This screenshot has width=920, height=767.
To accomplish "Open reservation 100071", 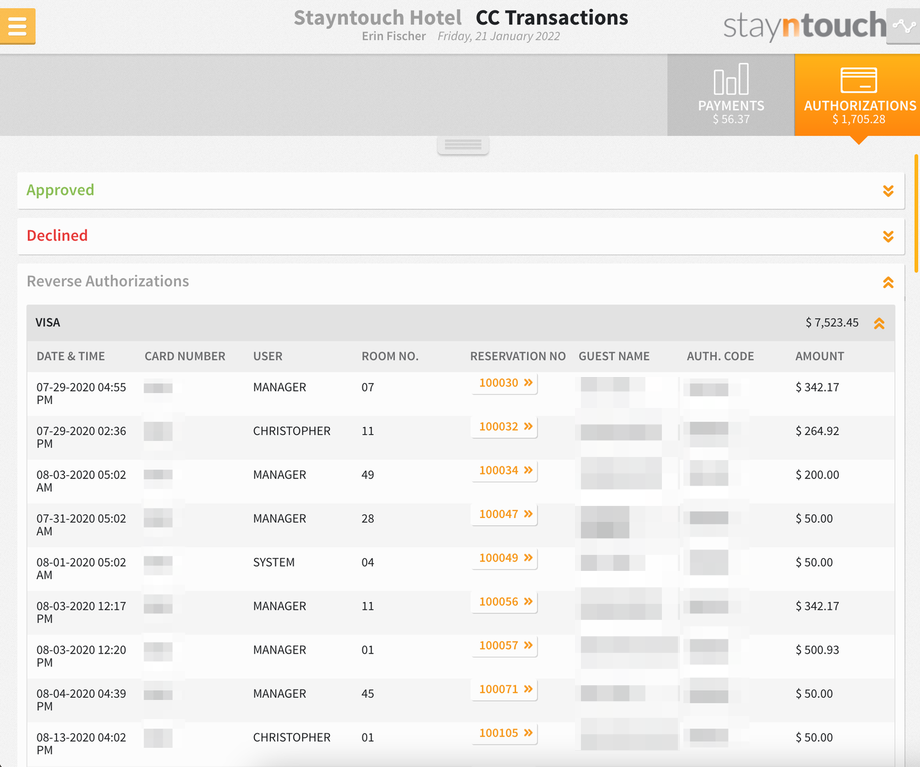I will (x=505, y=690).
